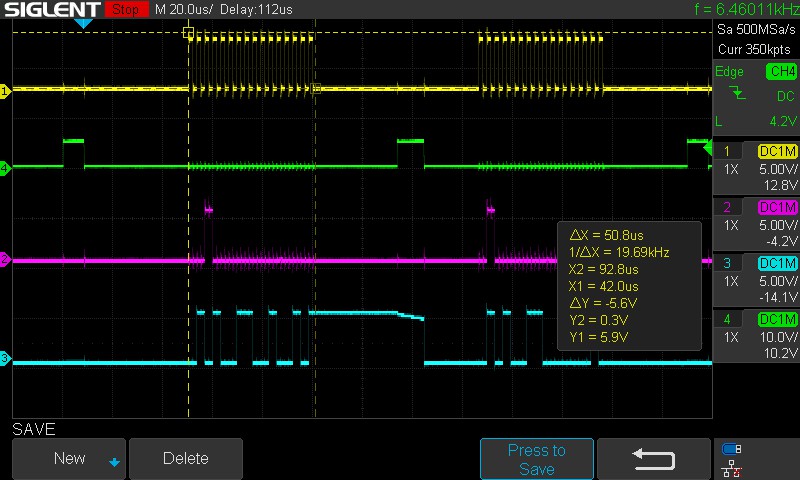Click the blue trigger position marker at top
The height and width of the screenshot is (480, 800).
pyautogui.click(x=85, y=22)
